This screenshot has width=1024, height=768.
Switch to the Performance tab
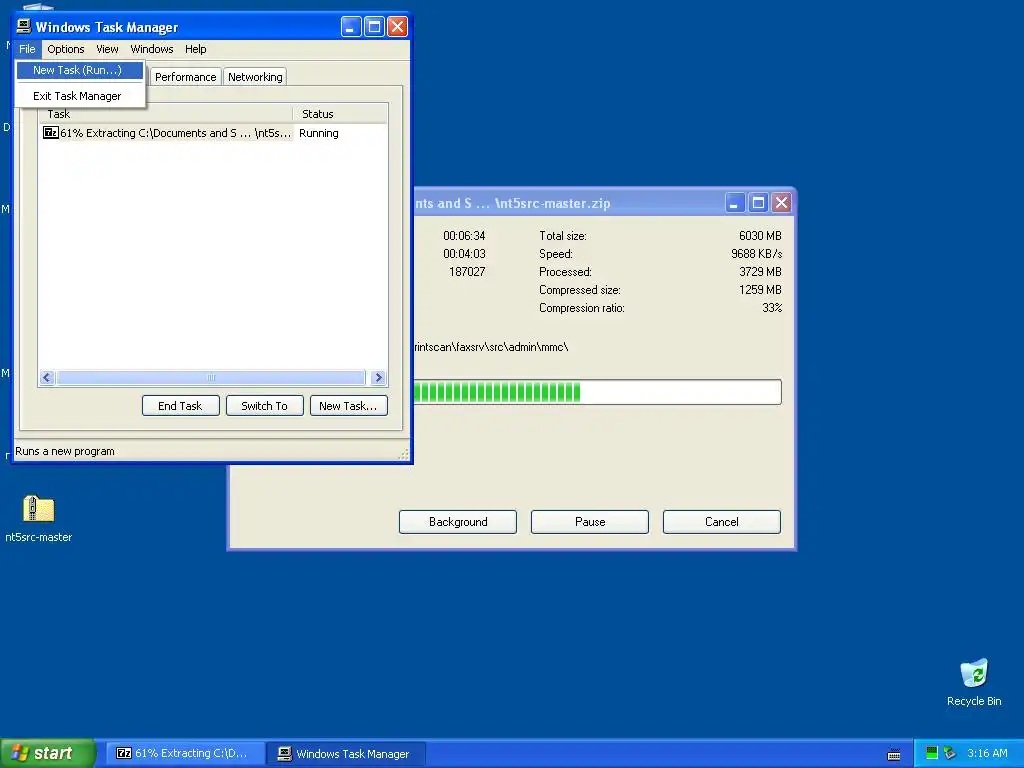click(x=185, y=77)
